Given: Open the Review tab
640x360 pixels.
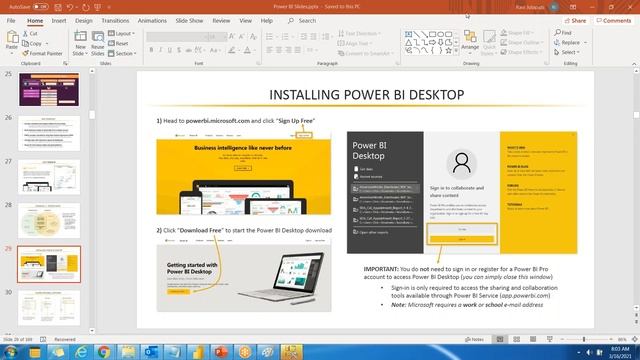Looking at the screenshot, I should click(221, 20).
